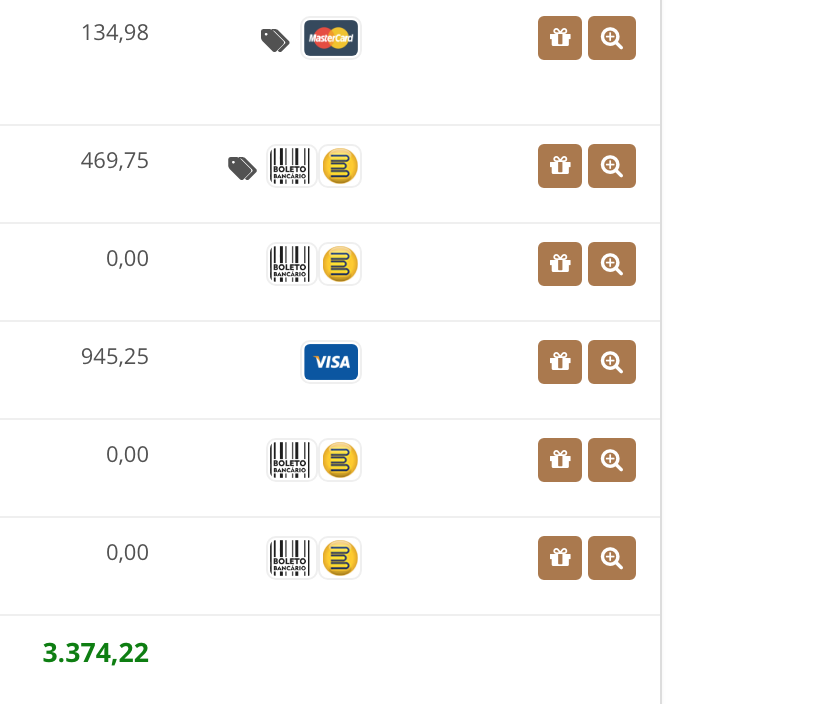
Task: Click gift button on the 469,75 row
Action: (560, 166)
